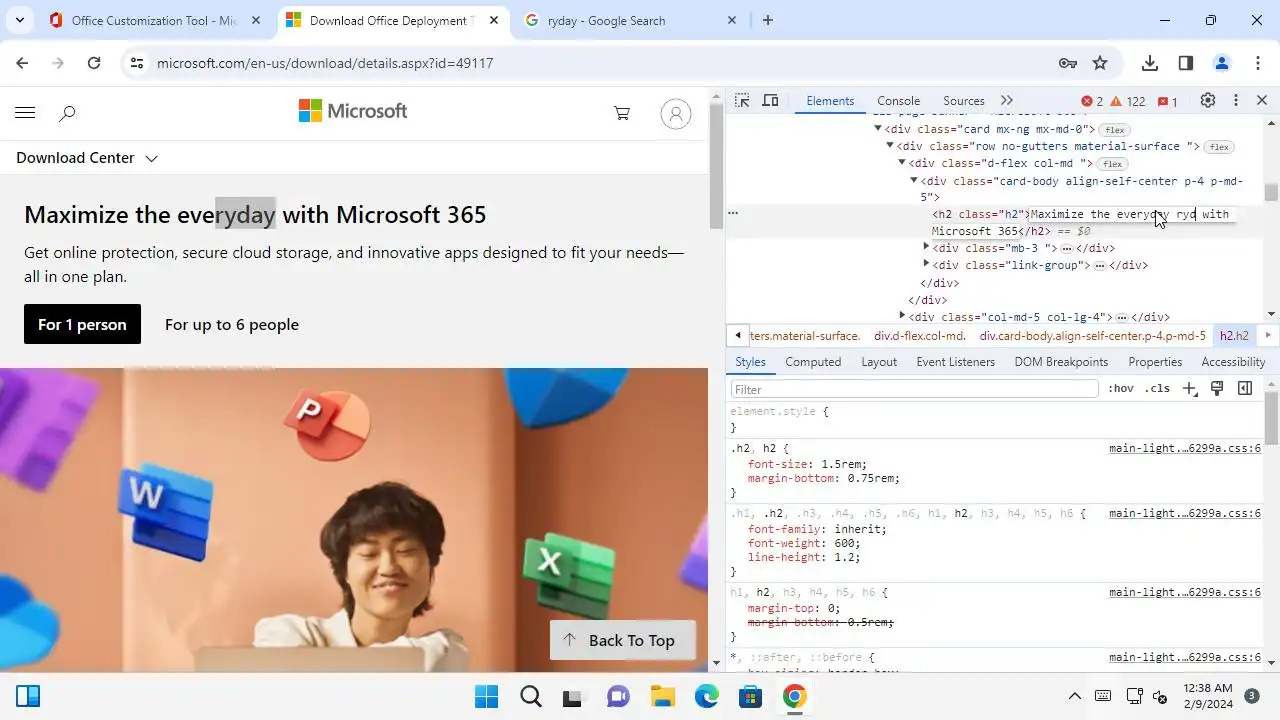Open the Microsoft hamburger menu
Image resolution: width=1280 pixels, height=720 pixels.
click(25, 113)
